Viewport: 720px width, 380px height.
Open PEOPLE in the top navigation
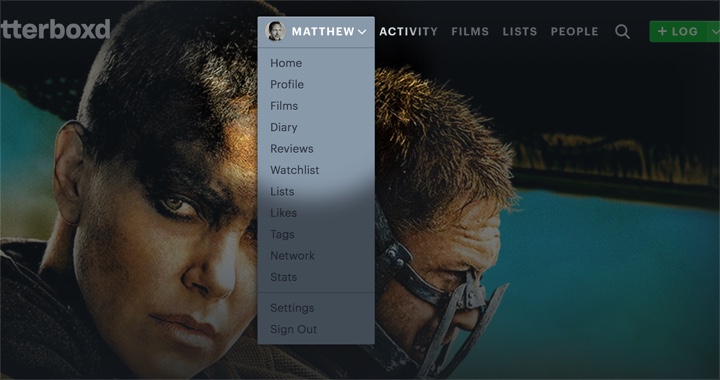click(x=574, y=32)
